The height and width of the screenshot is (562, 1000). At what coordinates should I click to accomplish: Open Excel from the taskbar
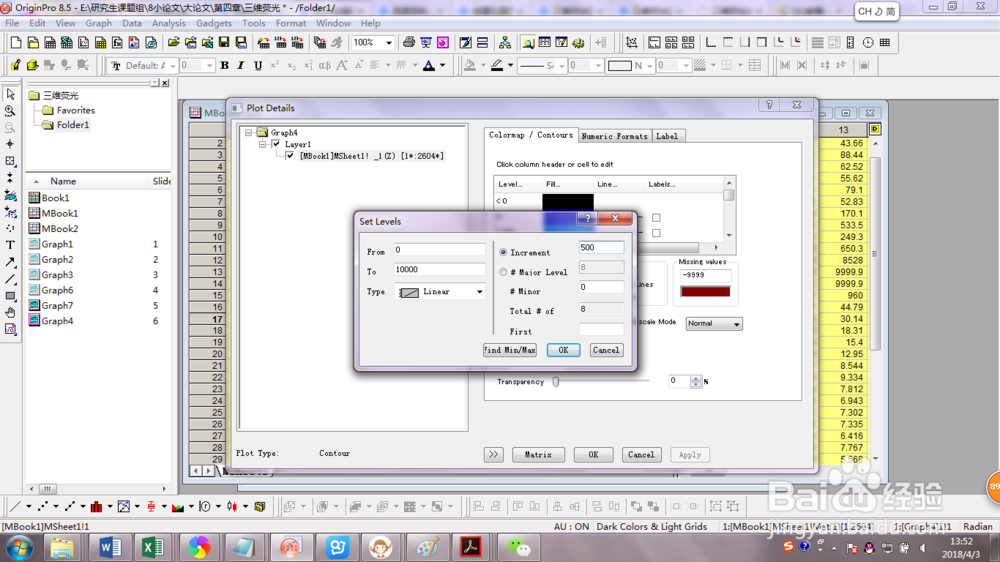click(x=153, y=547)
